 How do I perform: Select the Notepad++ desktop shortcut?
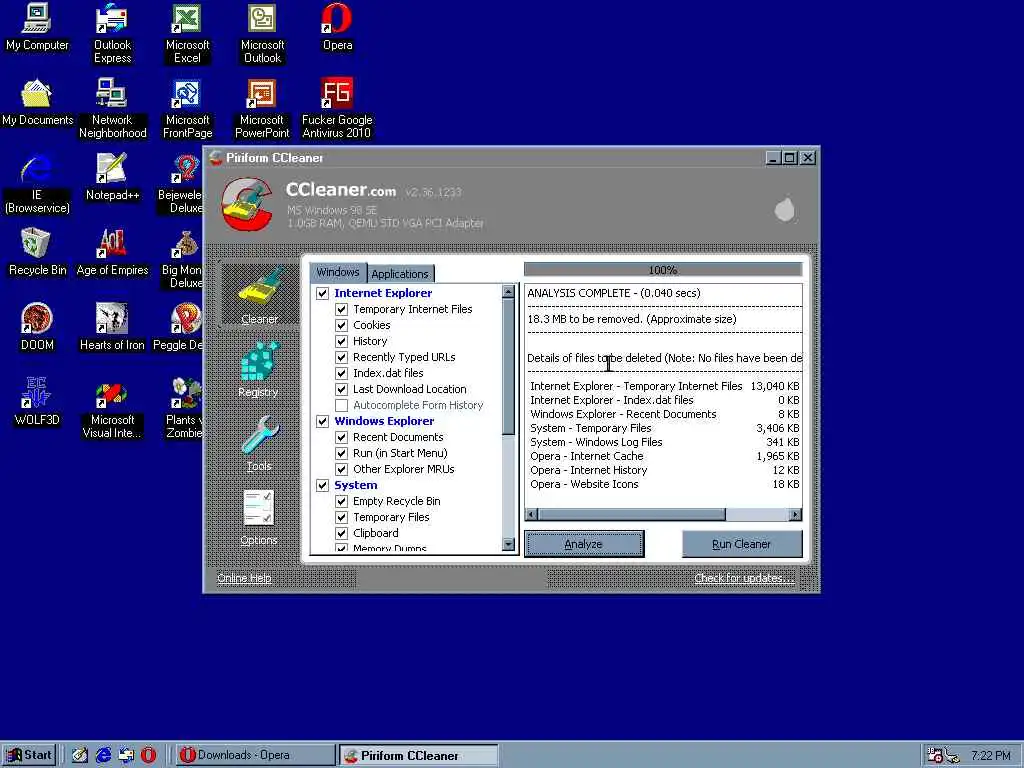(112, 177)
